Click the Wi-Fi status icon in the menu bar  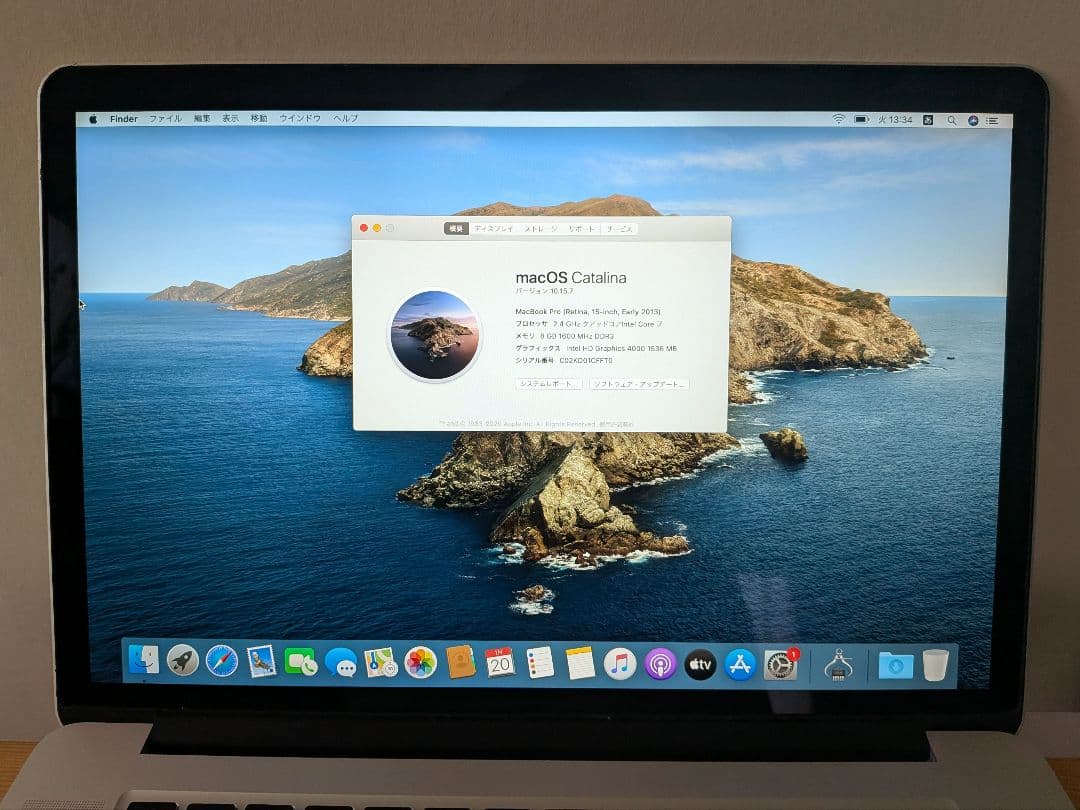click(x=838, y=119)
